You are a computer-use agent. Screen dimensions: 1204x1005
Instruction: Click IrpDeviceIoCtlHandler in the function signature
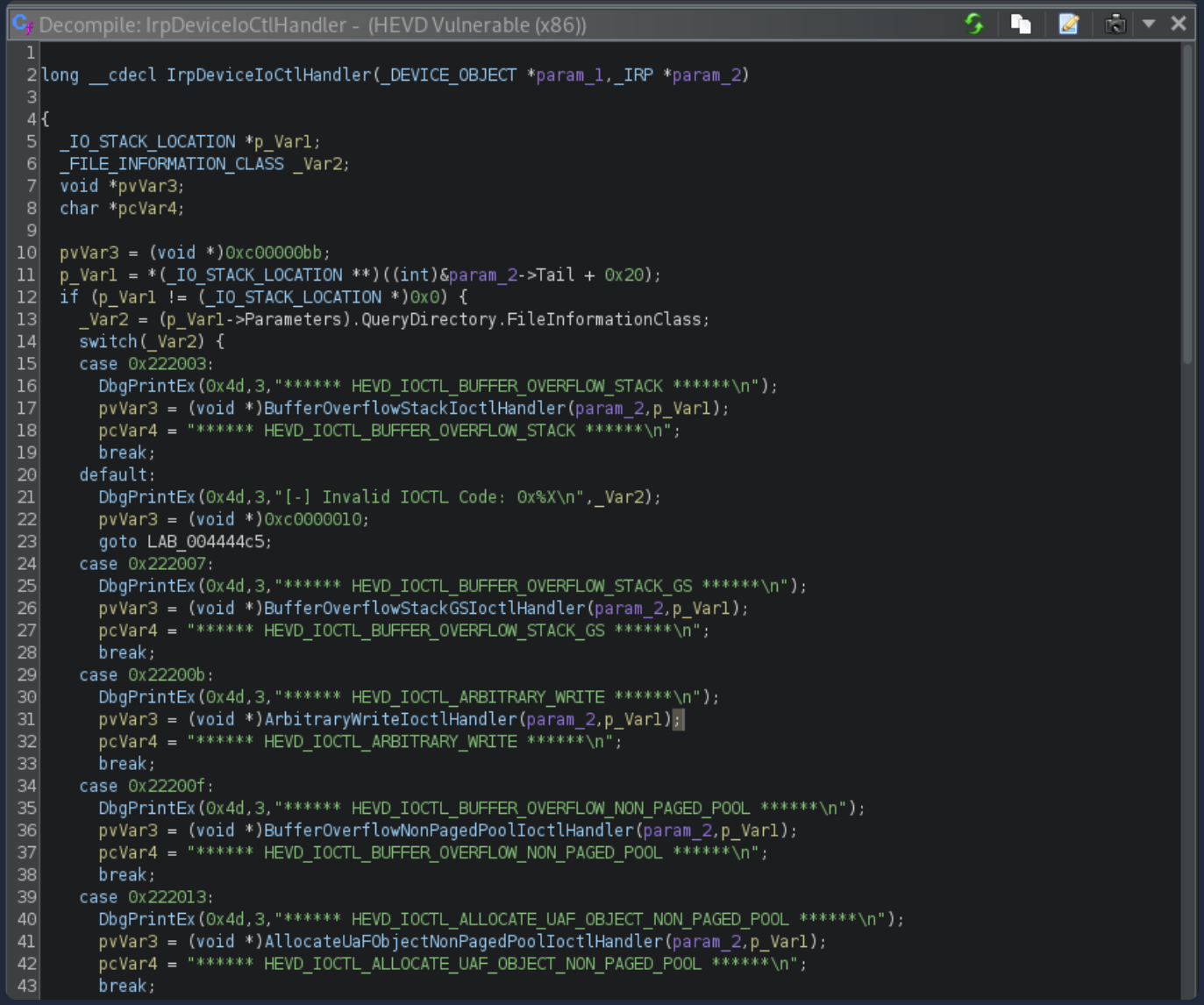(268, 75)
